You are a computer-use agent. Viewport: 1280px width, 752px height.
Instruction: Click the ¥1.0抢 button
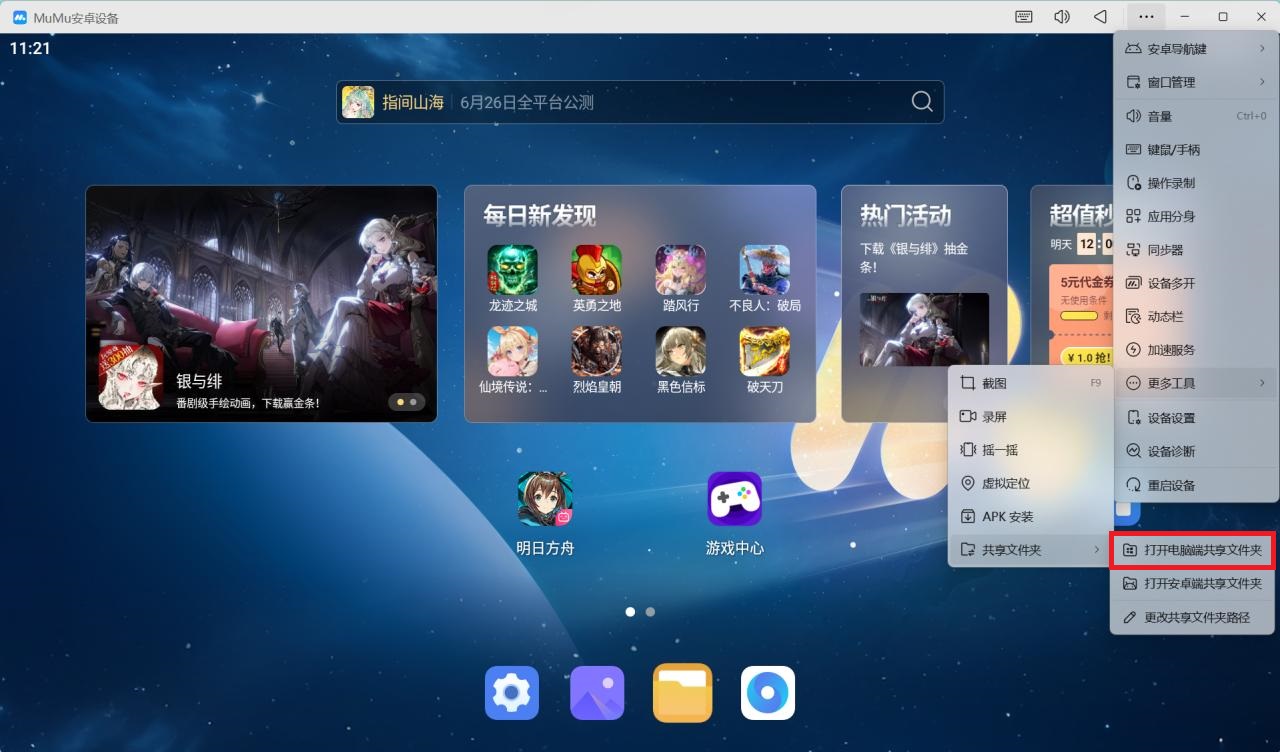pyautogui.click(x=1088, y=358)
